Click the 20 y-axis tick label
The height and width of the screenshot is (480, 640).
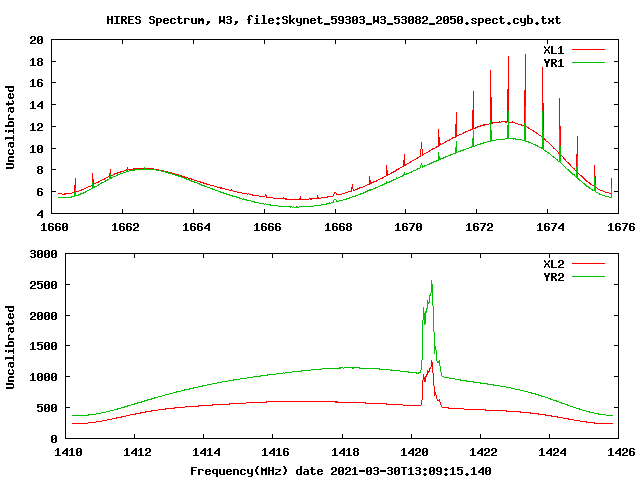[36, 40]
